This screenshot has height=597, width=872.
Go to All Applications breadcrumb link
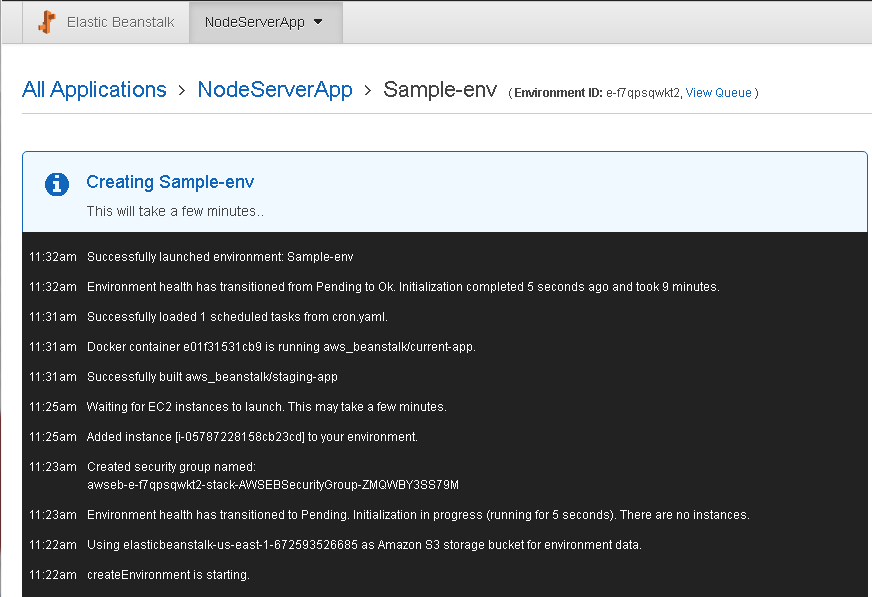pos(94,89)
